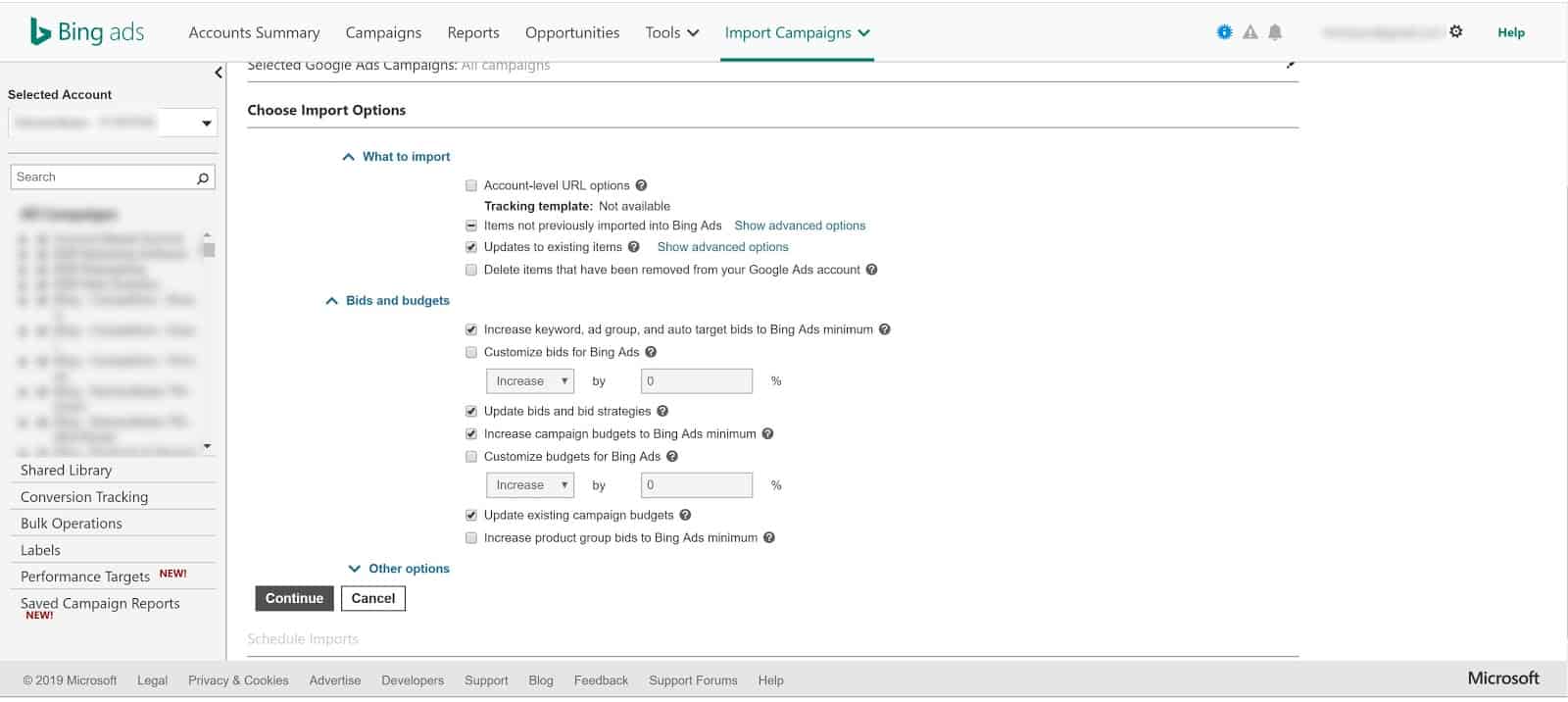Viewport: 1568px width, 702px height.
Task: Open the Increase dropdown for customize bids
Action: tap(530, 380)
